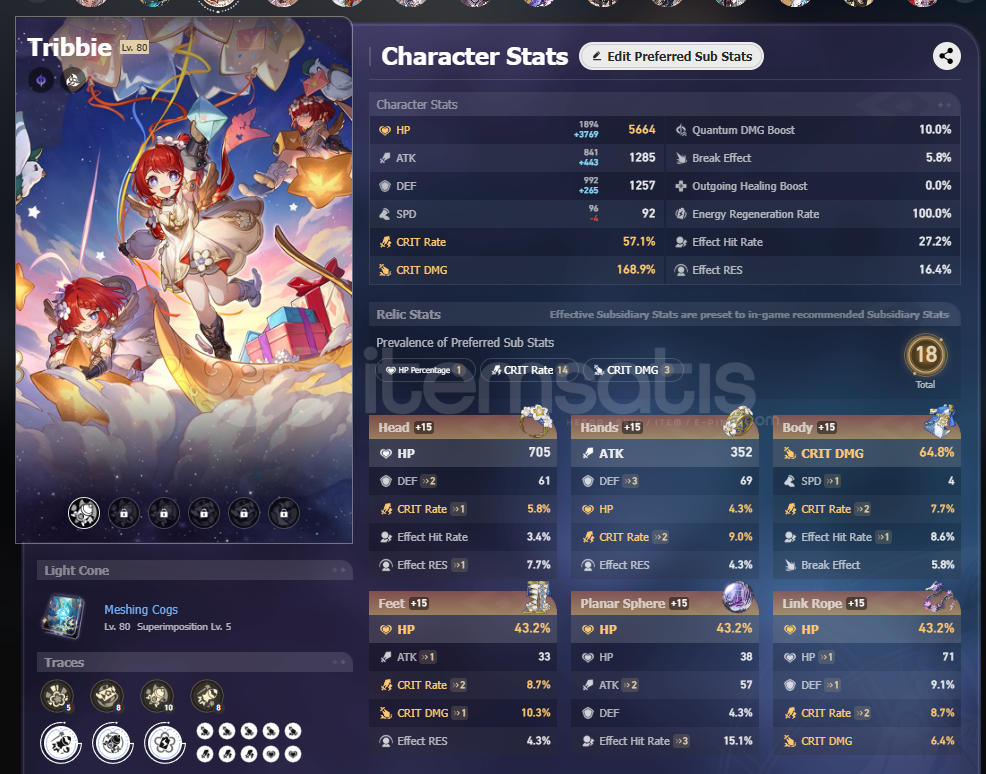The width and height of the screenshot is (986, 774).
Task: Click the Quantum element icon under Tribbie
Action: click(x=41, y=80)
